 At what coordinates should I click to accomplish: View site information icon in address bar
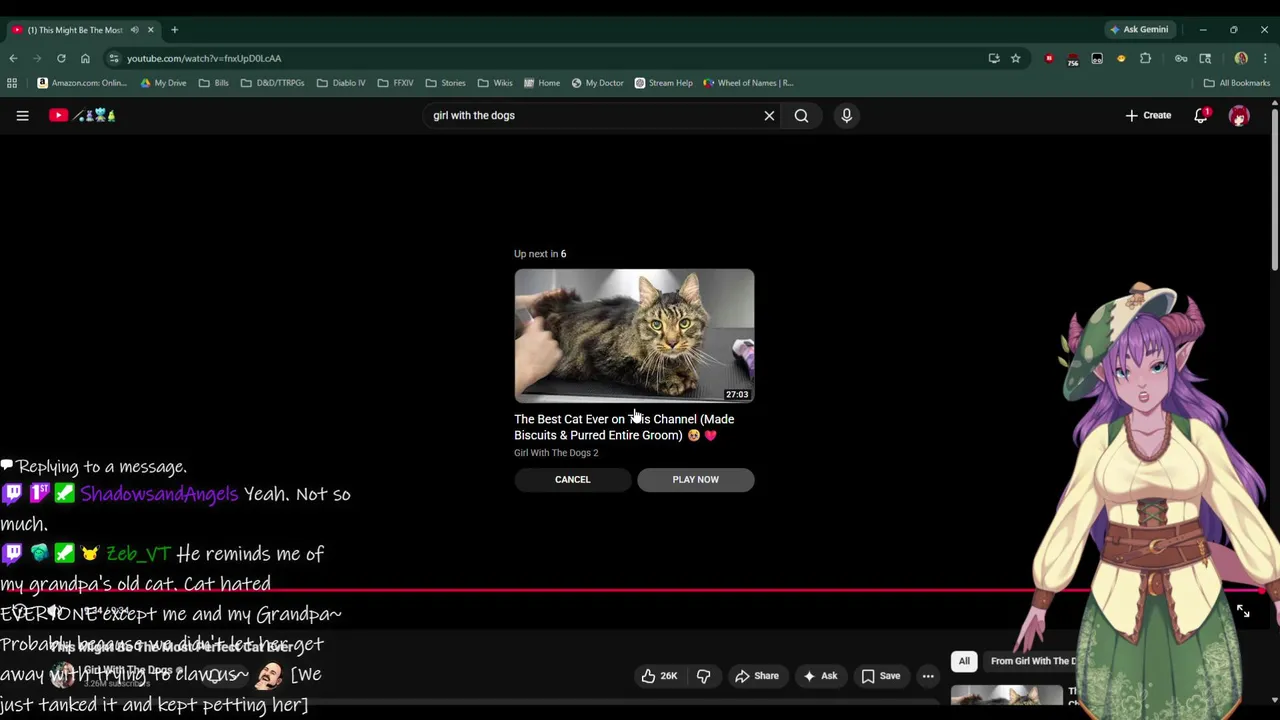click(114, 58)
